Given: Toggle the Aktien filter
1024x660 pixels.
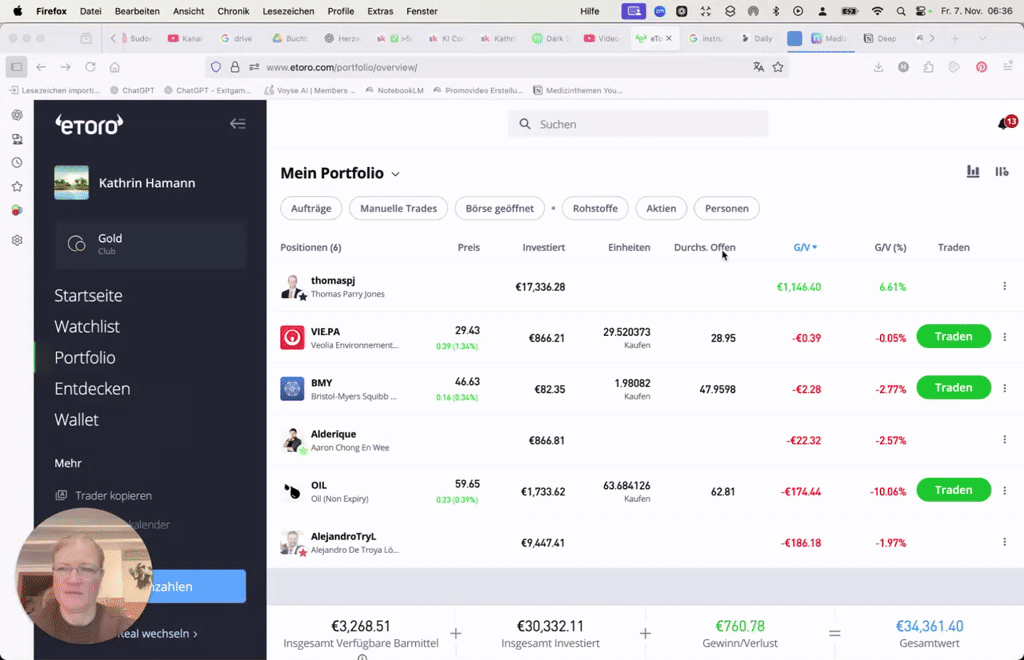Looking at the screenshot, I should click(x=660, y=208).
